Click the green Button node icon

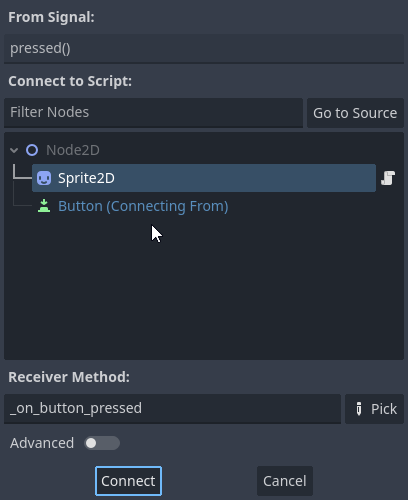(x=44, y=206)
